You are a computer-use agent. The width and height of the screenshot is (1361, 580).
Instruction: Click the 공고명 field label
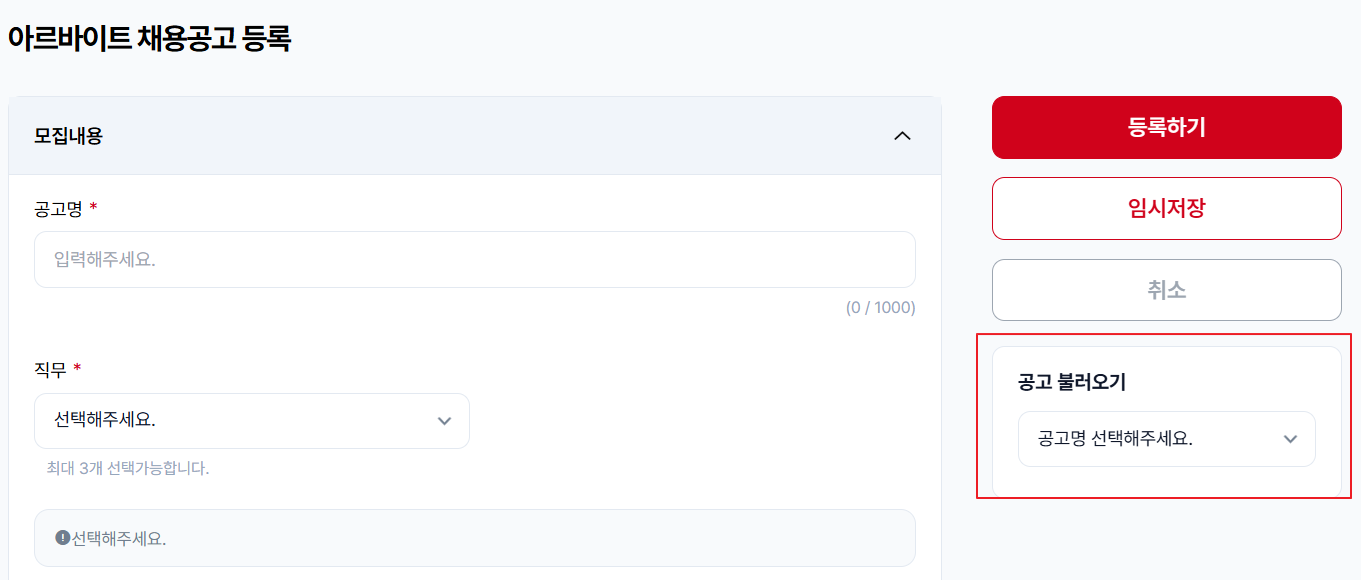point(58,208)
